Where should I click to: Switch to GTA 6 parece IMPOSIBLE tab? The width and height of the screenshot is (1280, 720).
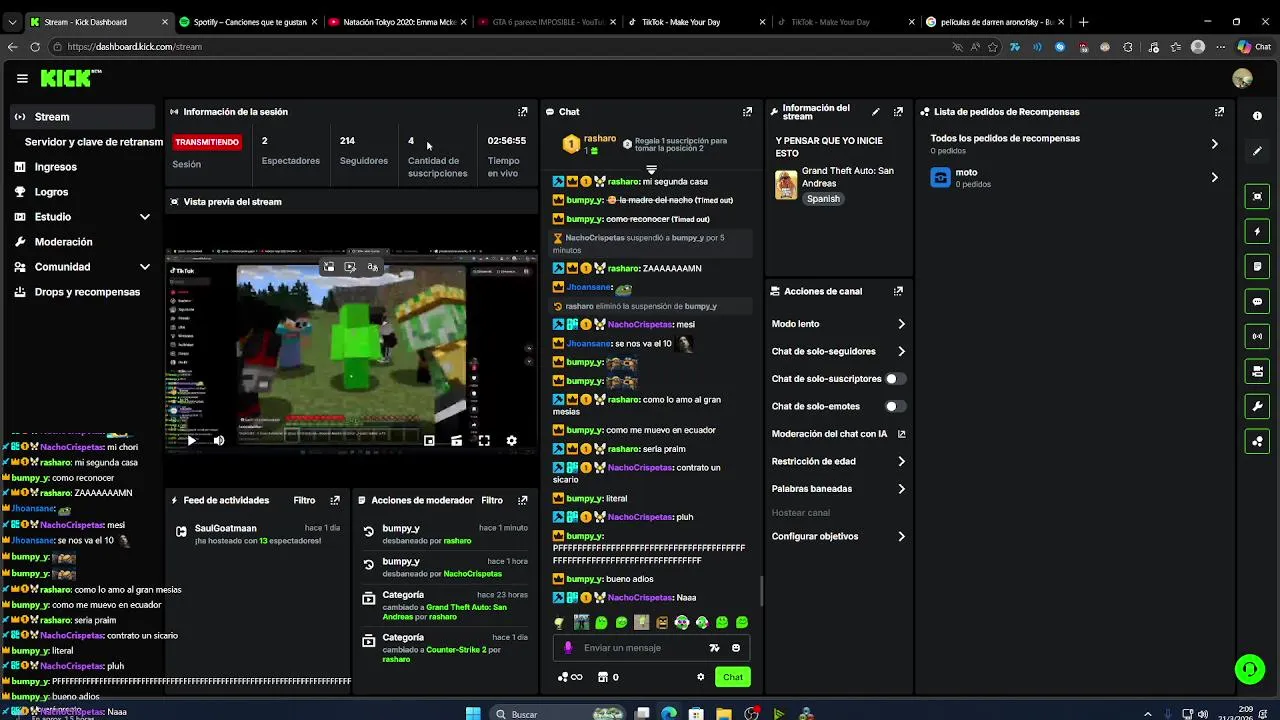pos(545,21)
